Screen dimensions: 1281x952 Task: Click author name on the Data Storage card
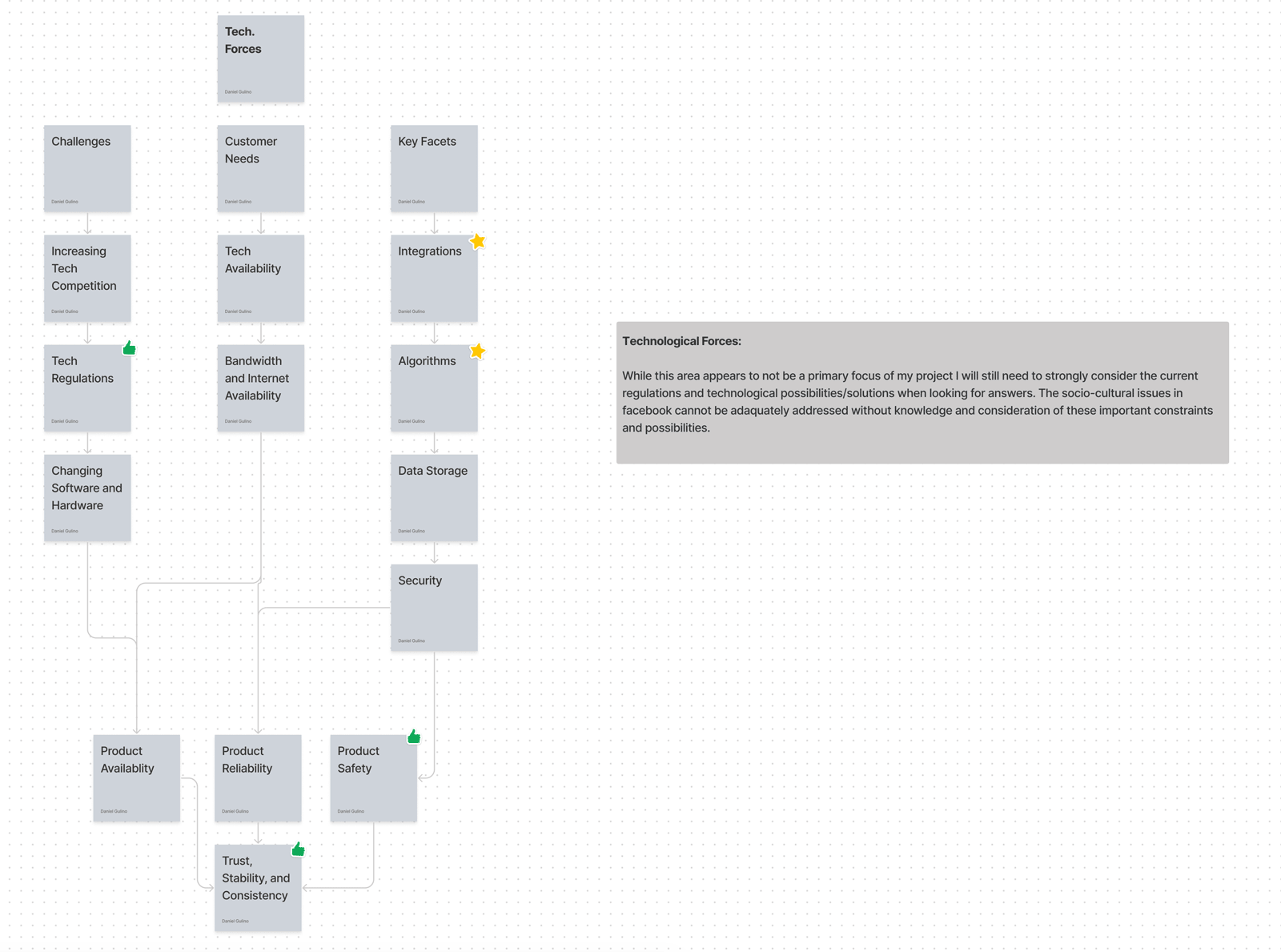(x=412, y=531)
